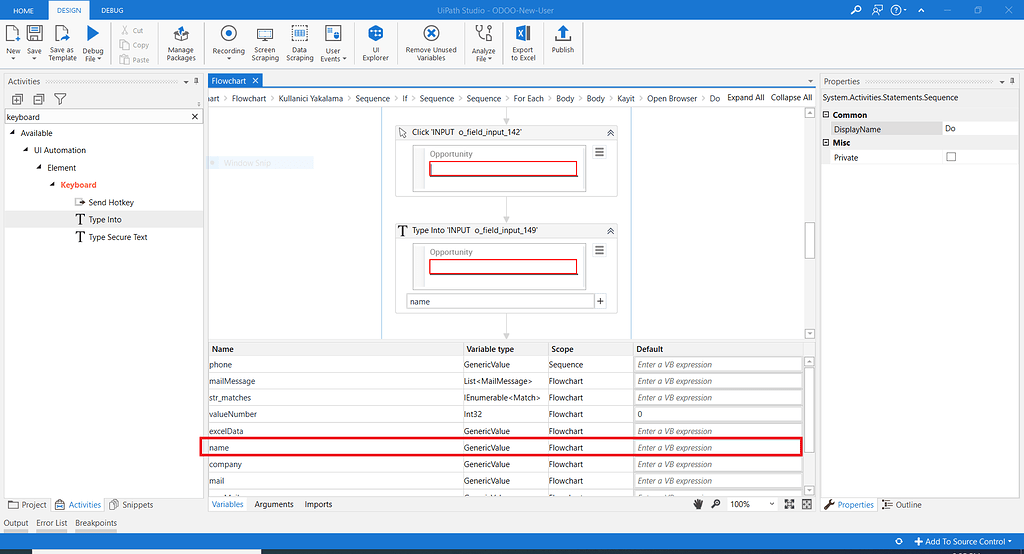
Task: Click Expand All link in designer
Action: point(746,97)
